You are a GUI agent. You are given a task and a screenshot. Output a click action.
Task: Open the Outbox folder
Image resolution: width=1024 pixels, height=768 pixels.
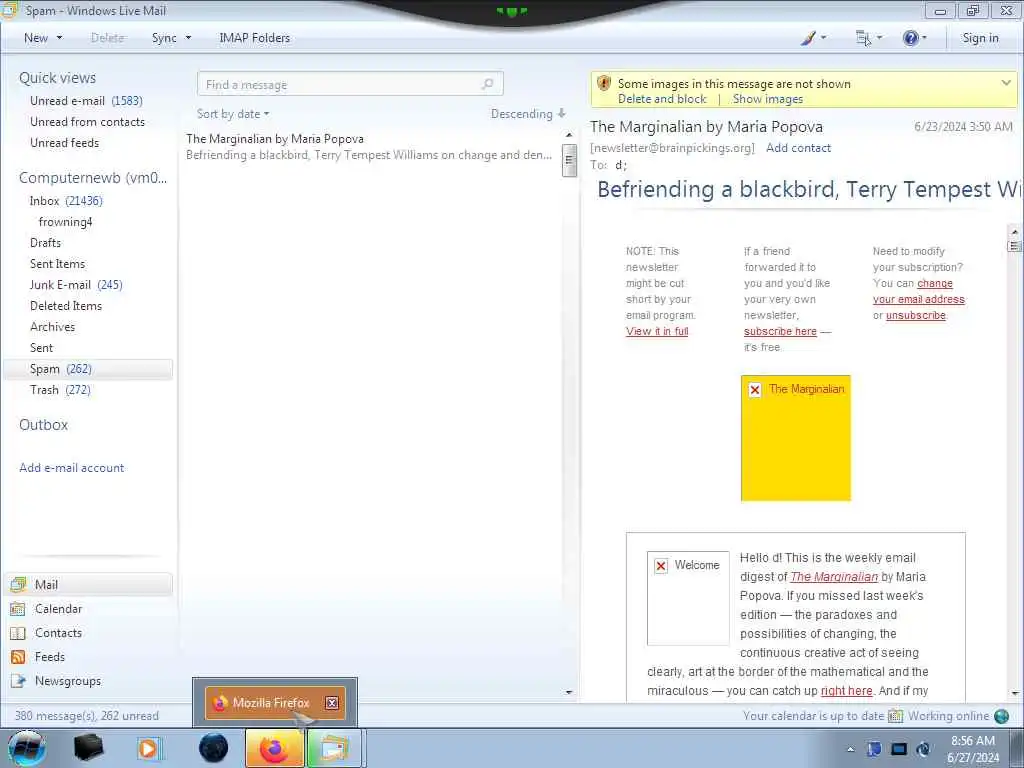[x=43, y=424]
